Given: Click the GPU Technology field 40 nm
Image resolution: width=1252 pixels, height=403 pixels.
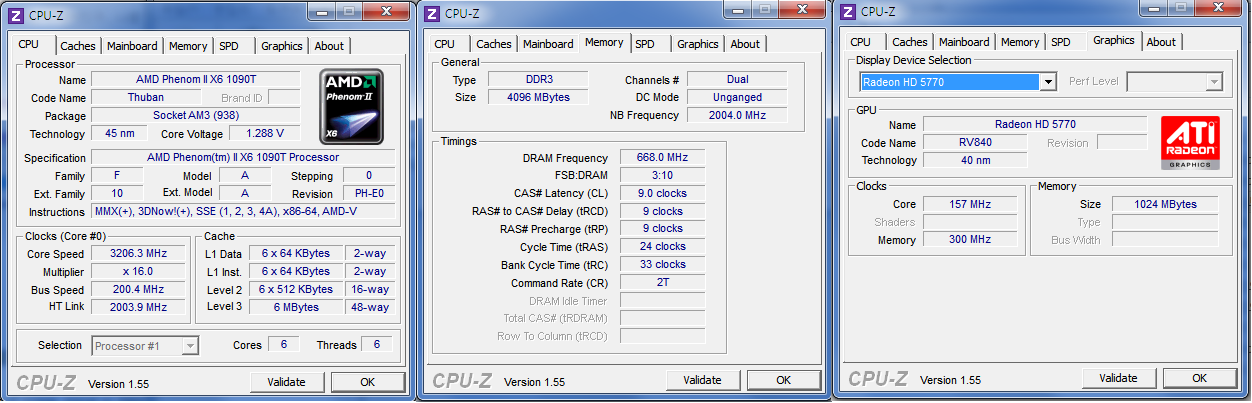Looking at the screenshot, I should click(975, 160).
